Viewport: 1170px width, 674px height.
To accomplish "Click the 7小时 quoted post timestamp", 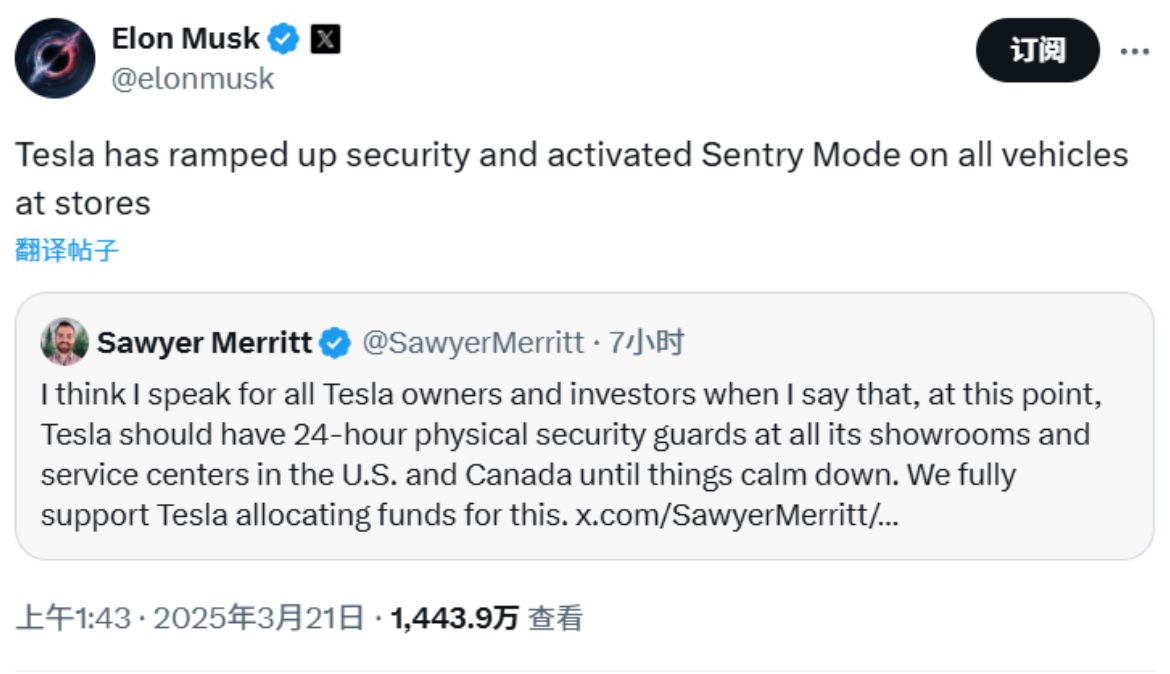I will click(646, 343).
